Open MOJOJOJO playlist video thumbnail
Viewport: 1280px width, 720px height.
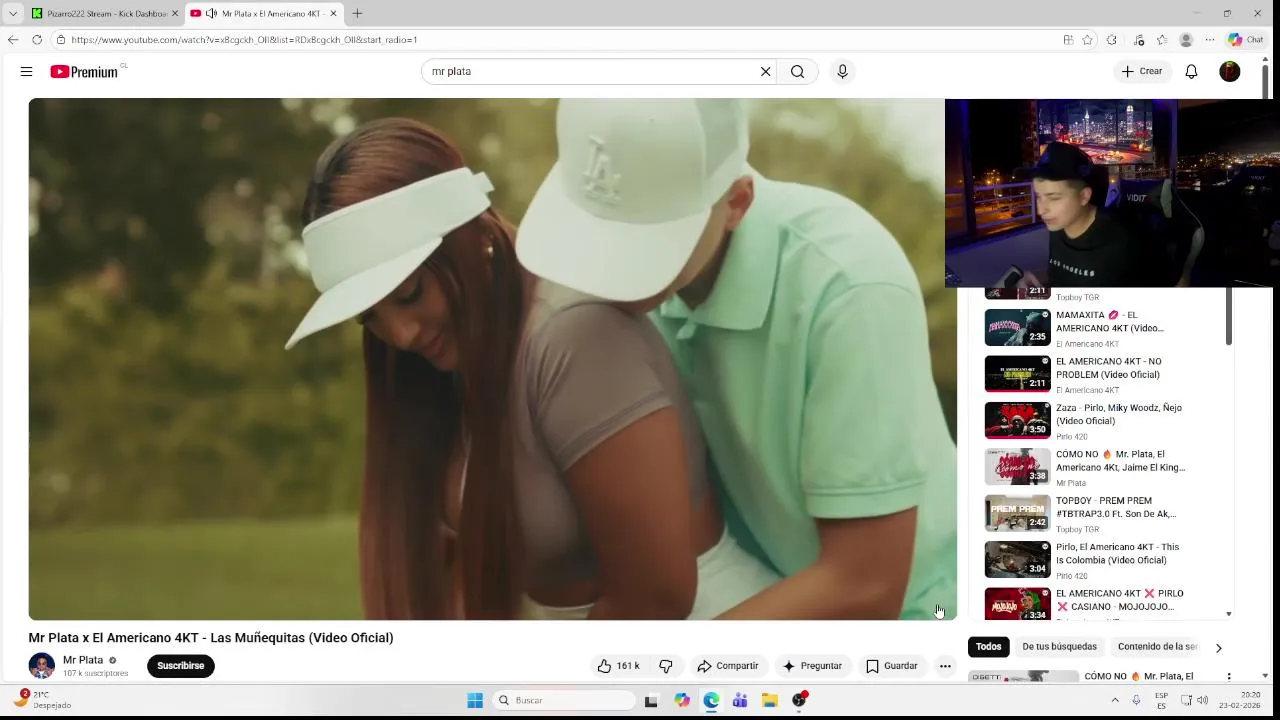[1018, 604]
